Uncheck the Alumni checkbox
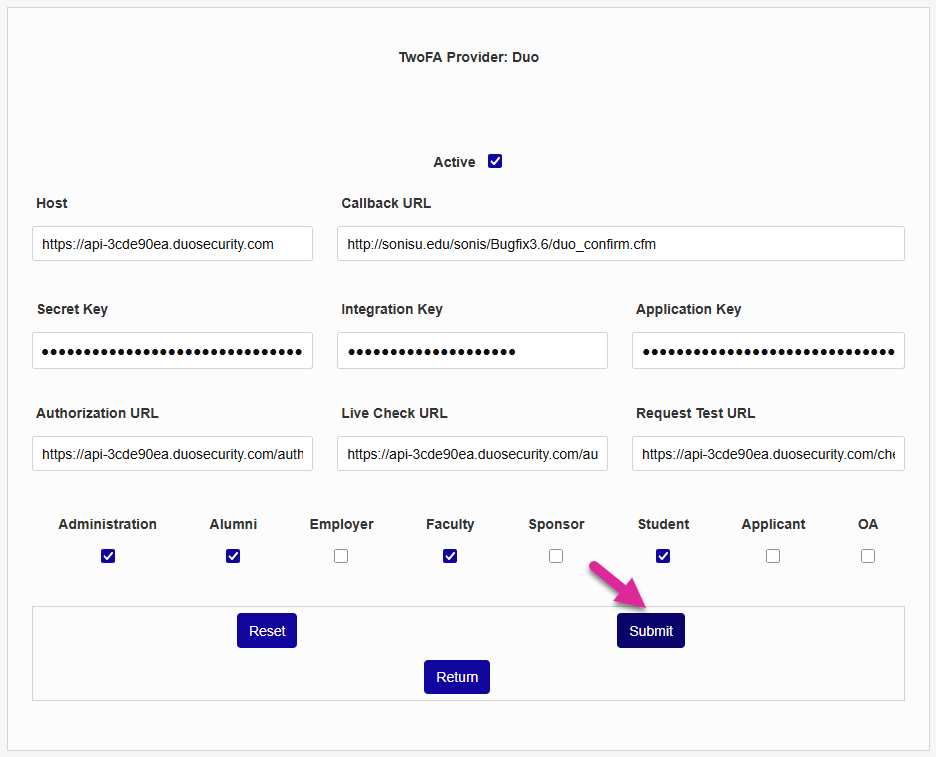 click(233, 556)
